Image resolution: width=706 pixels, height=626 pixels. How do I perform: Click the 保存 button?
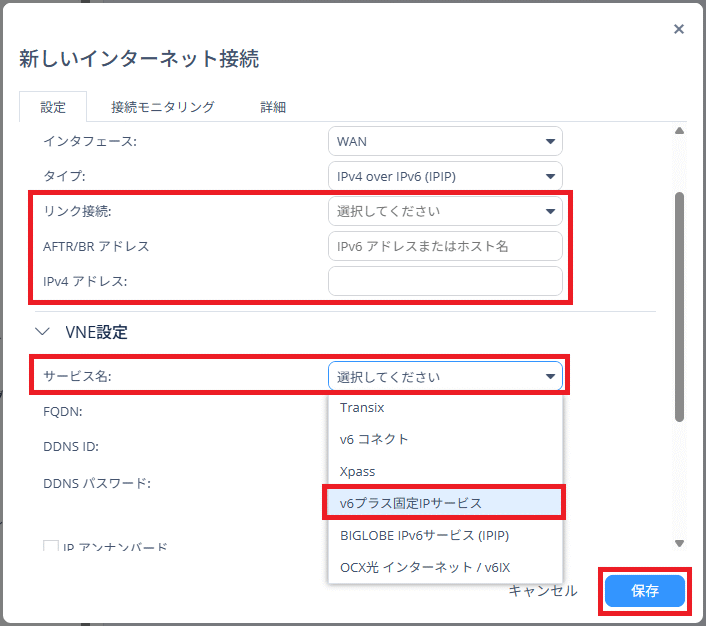(x=645, y=591)
